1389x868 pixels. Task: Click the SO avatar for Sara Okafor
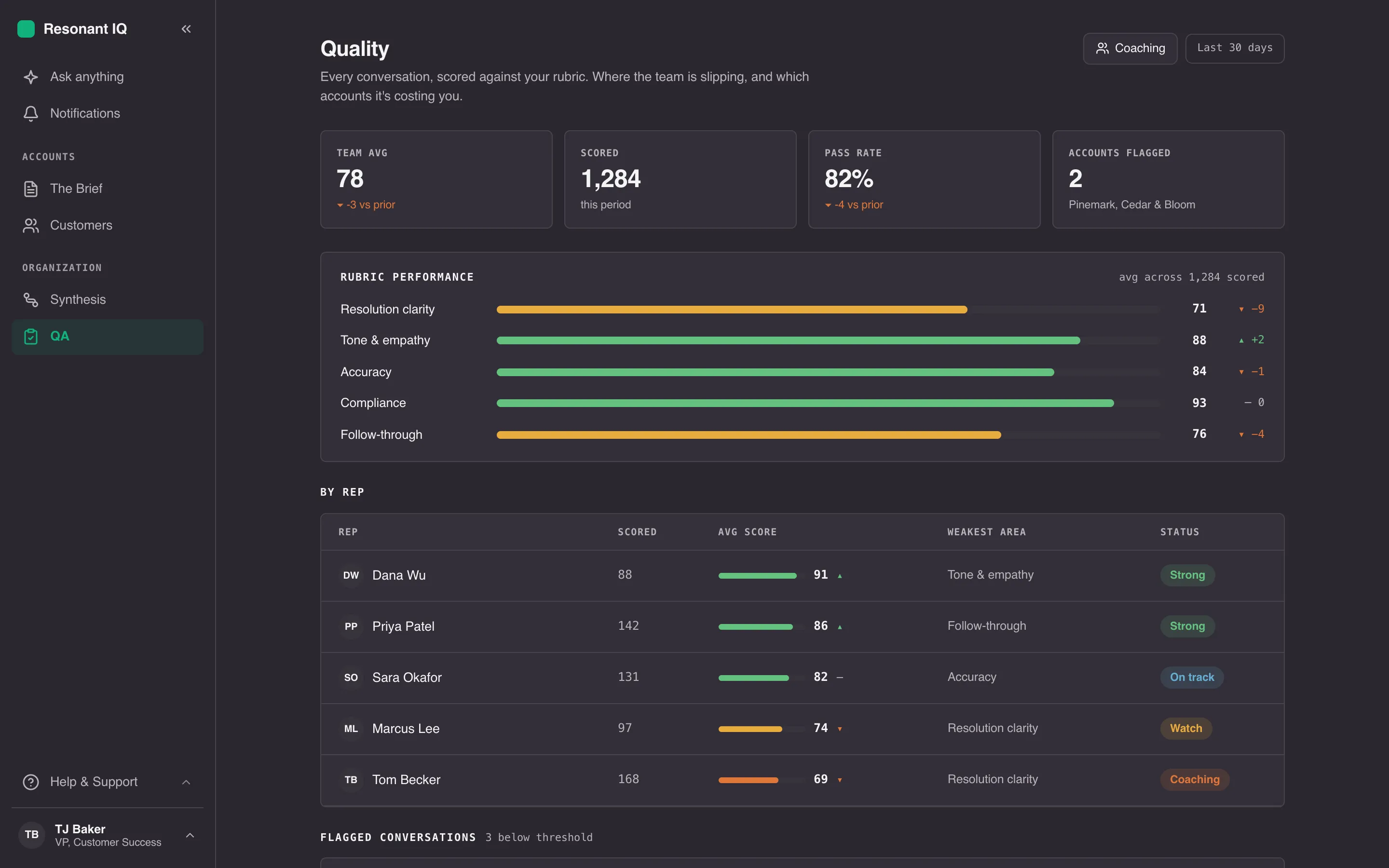[351, 678]
